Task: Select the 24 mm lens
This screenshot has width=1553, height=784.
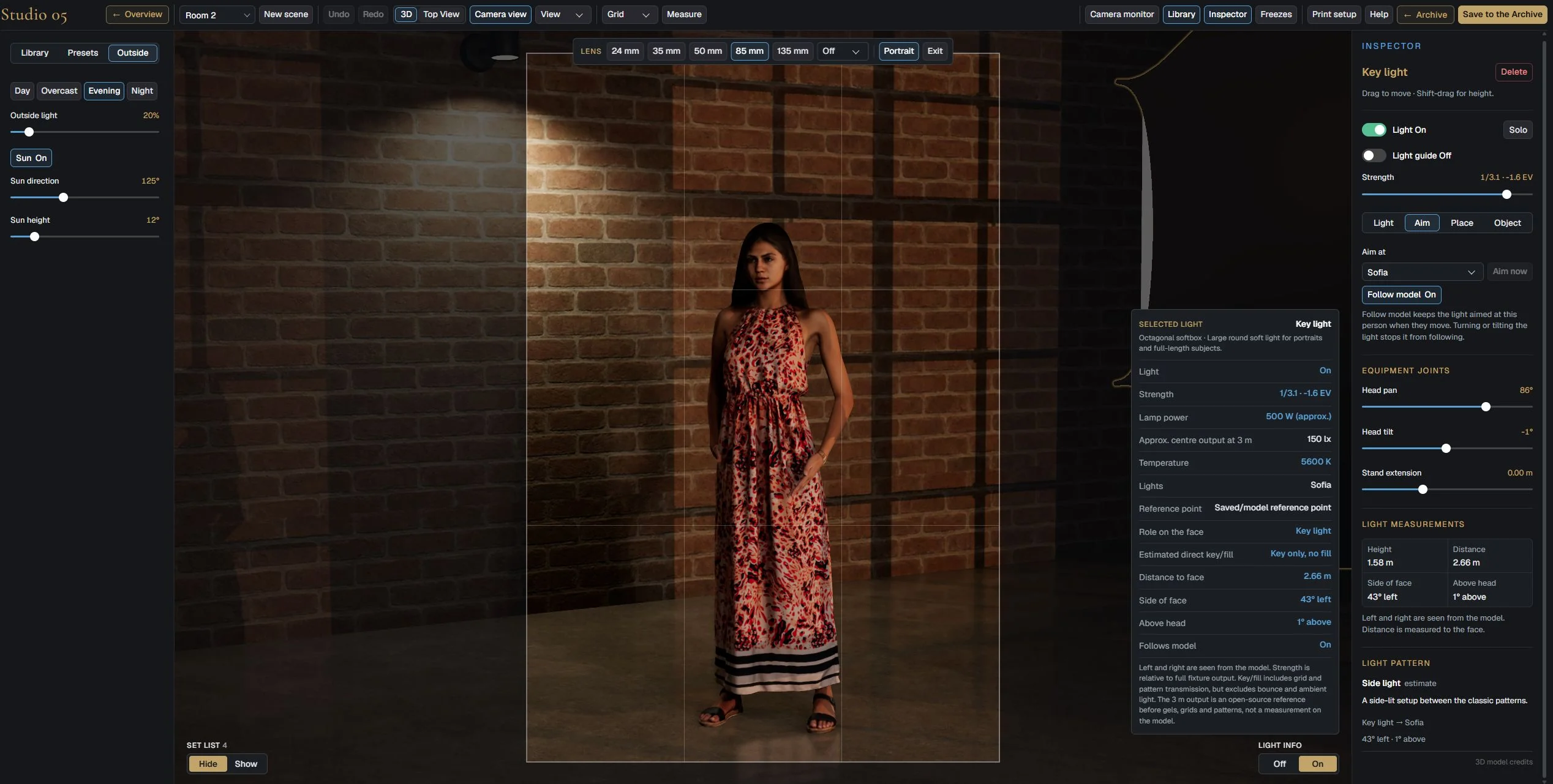Action: [x=625, y=51]
